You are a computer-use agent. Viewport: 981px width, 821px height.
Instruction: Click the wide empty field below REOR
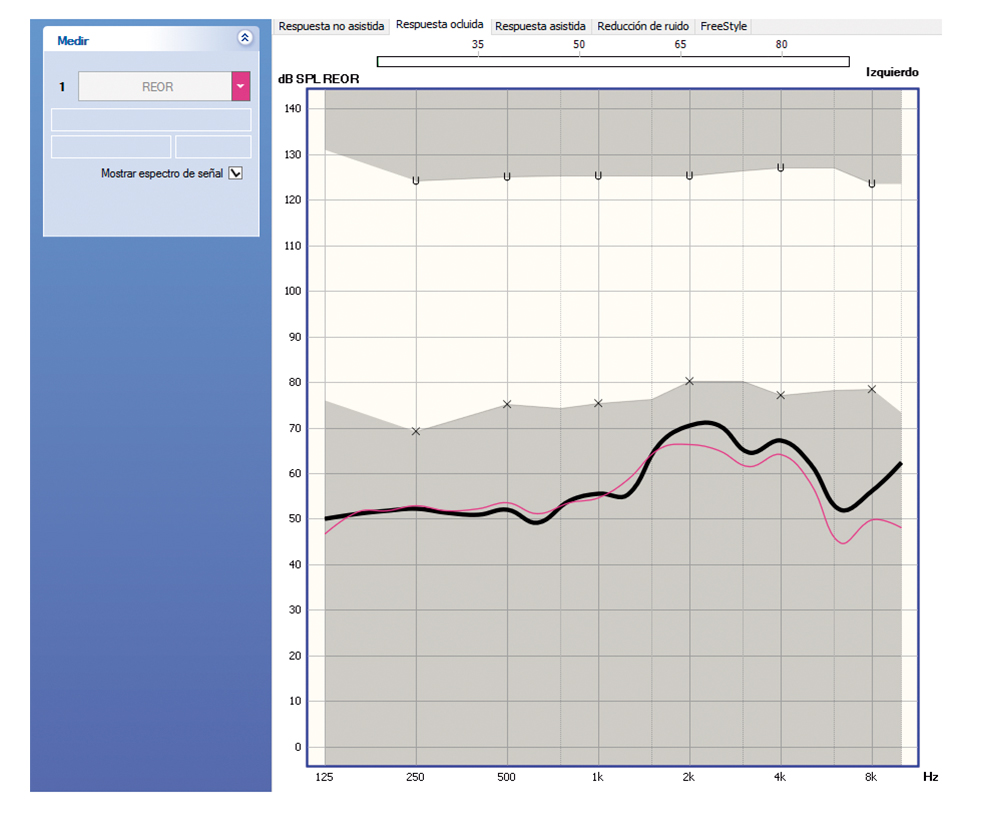[151, 120]
